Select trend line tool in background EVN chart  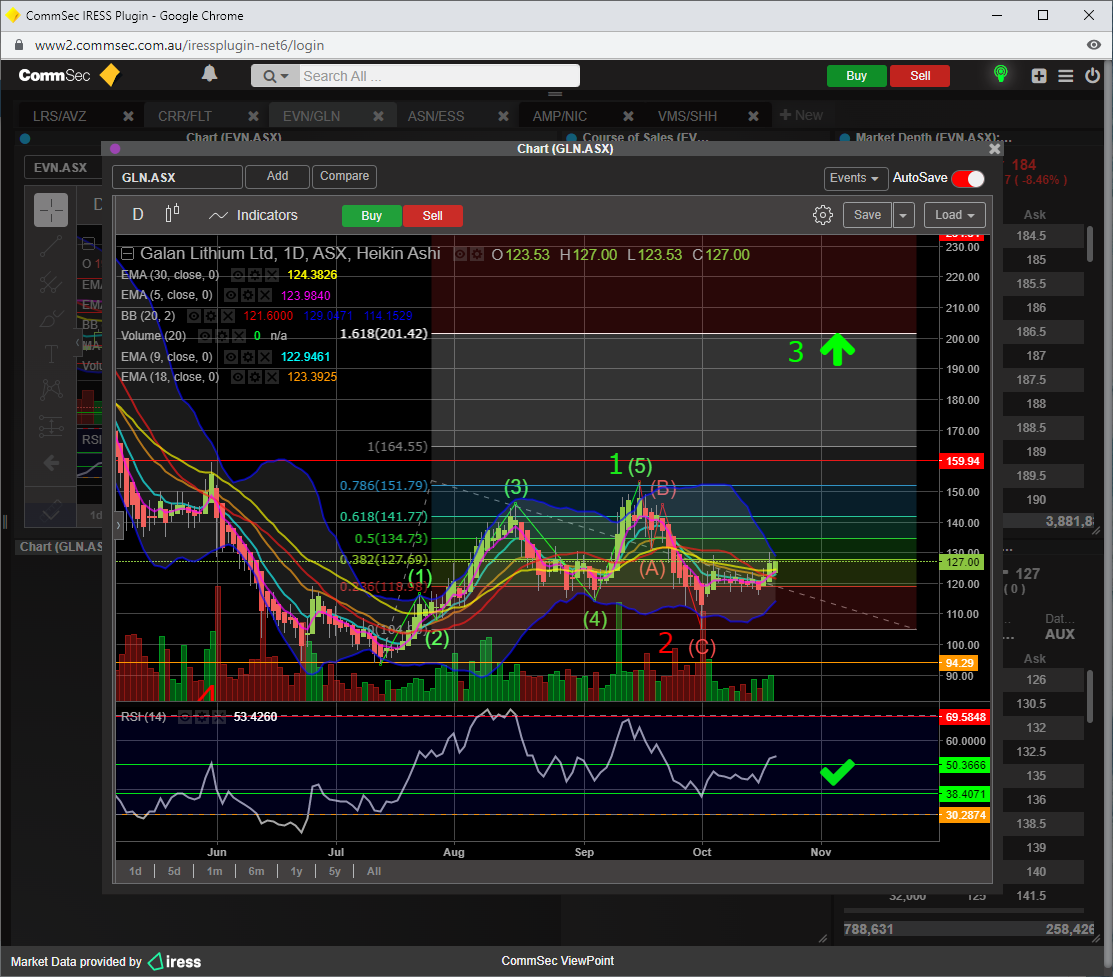pos(51,246)
